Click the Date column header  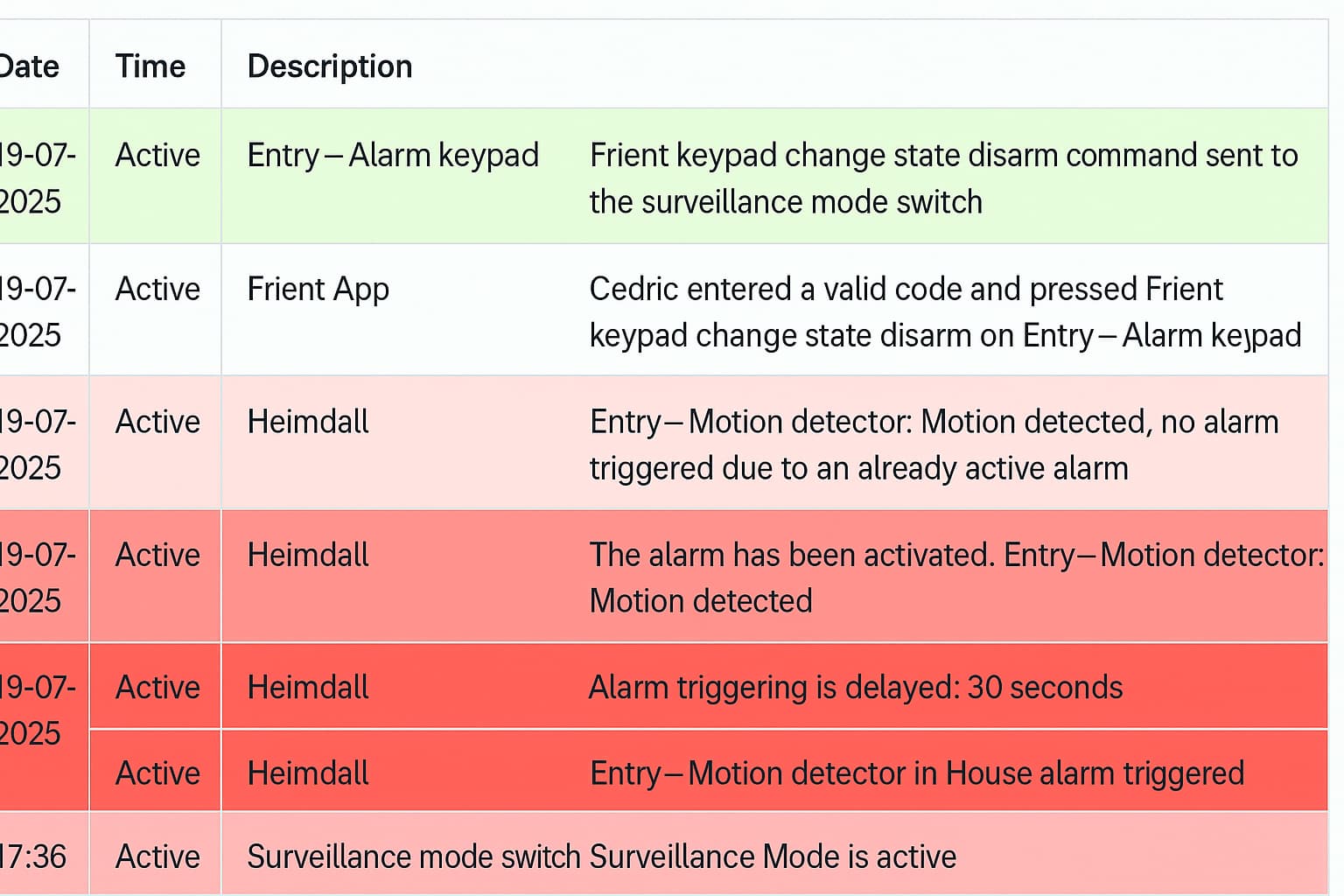click(30, 66)
